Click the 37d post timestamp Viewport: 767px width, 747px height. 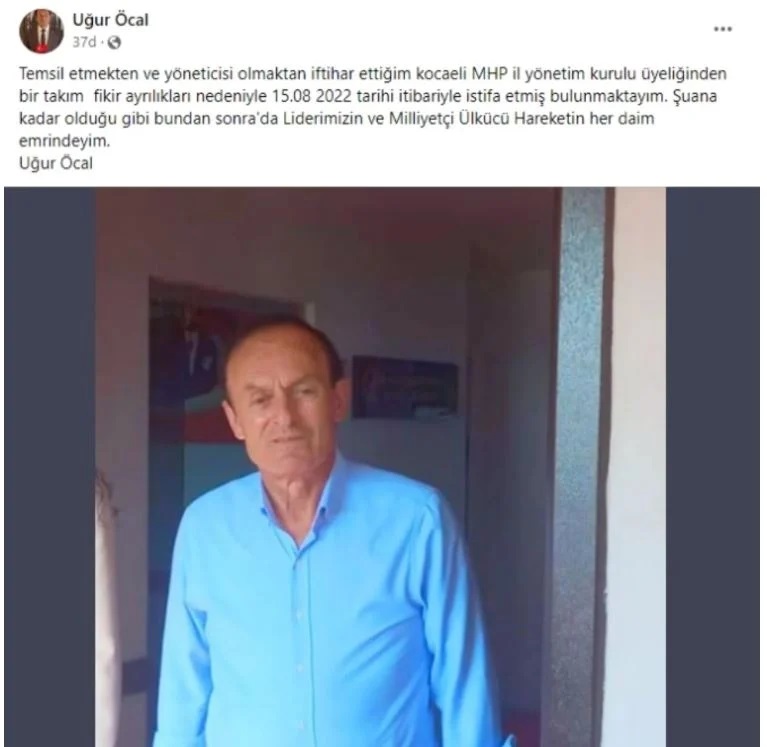(x=84, y=43)
